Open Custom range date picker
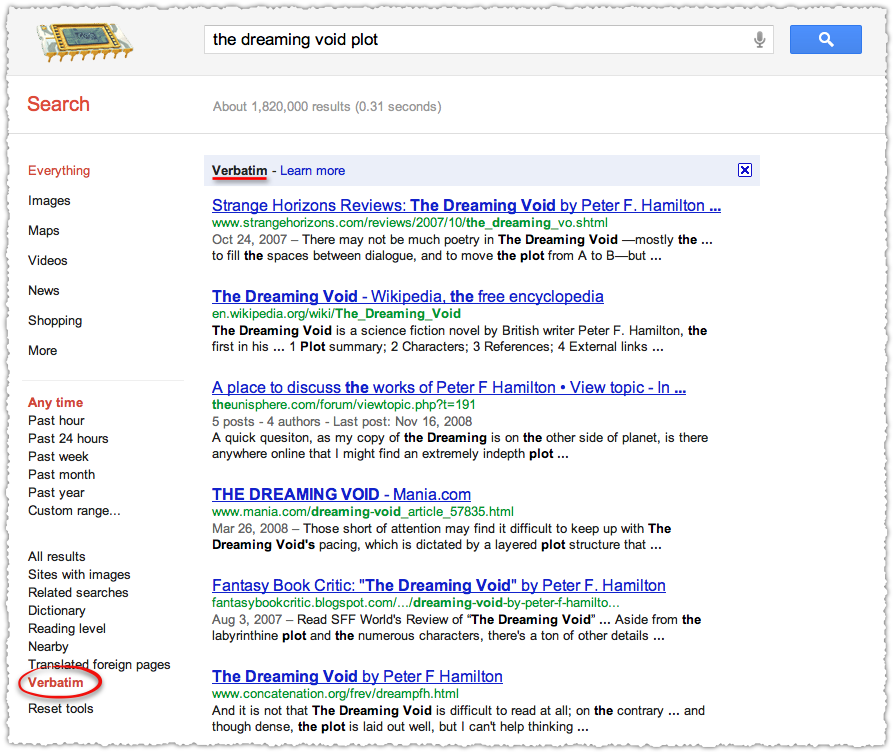 (75, 510)
